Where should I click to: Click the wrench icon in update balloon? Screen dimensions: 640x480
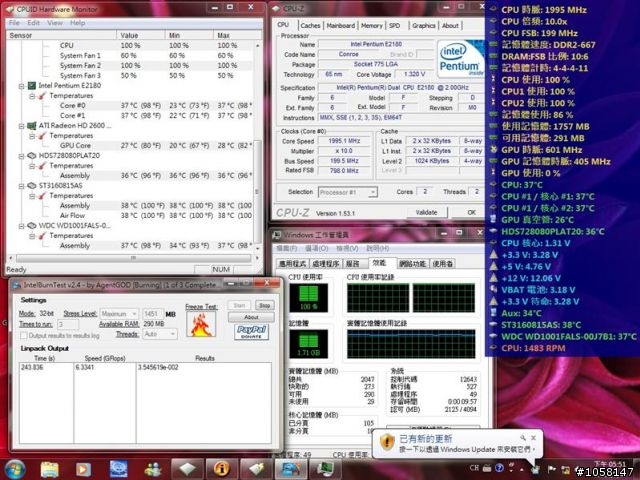pyautogui.click(x=523, y=438)
